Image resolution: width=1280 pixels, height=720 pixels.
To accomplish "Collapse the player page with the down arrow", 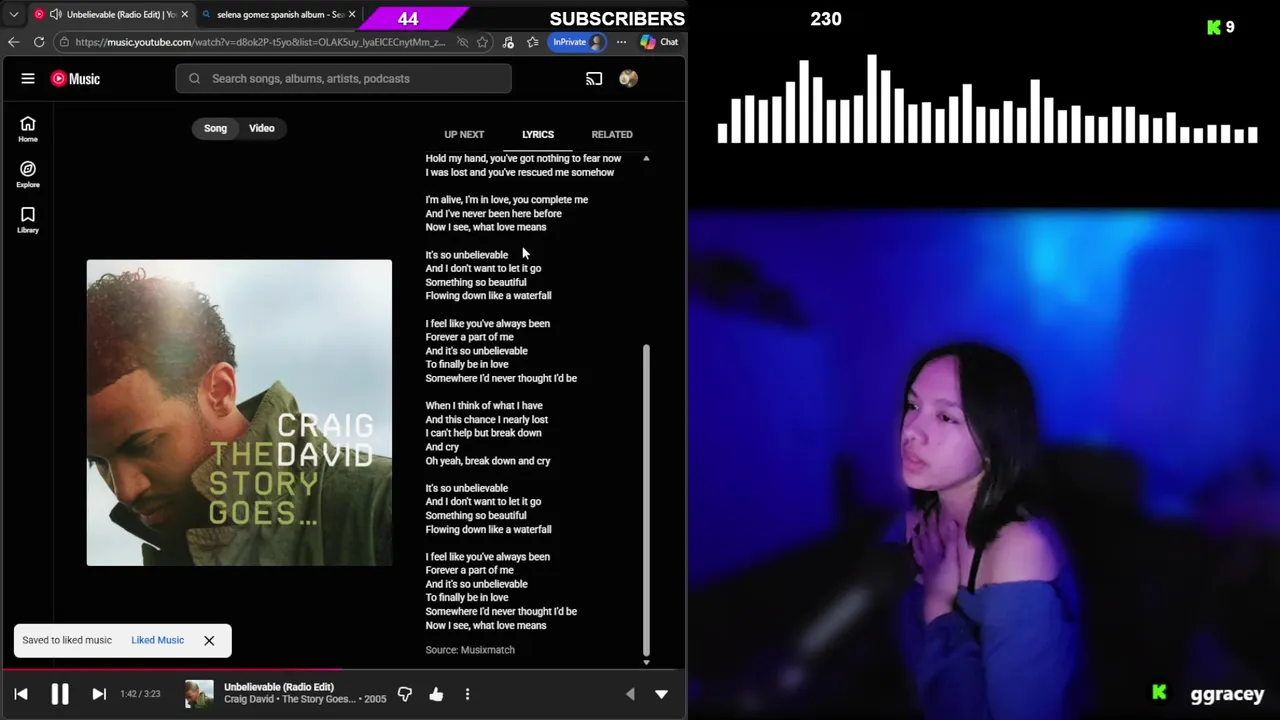I will (x=661, y=694).
